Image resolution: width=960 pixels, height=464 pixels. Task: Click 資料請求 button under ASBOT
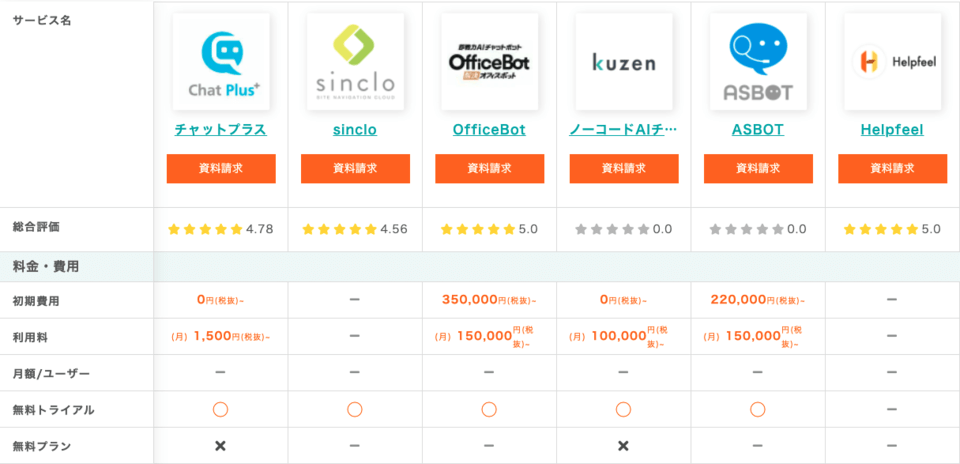[759, 168]
